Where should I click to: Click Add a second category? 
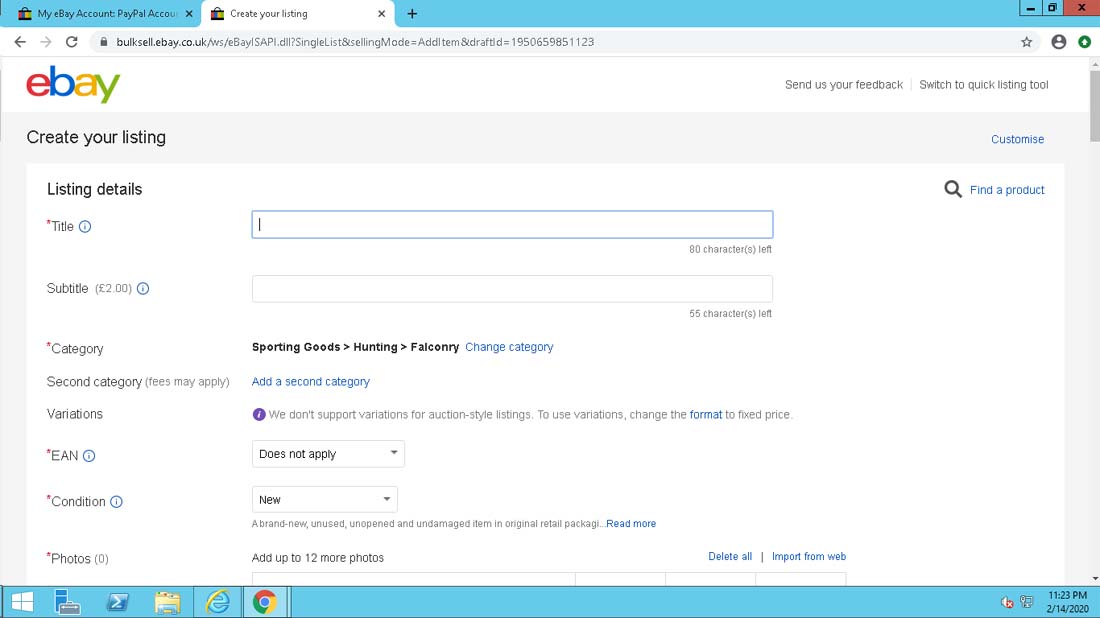click(311, 382)
